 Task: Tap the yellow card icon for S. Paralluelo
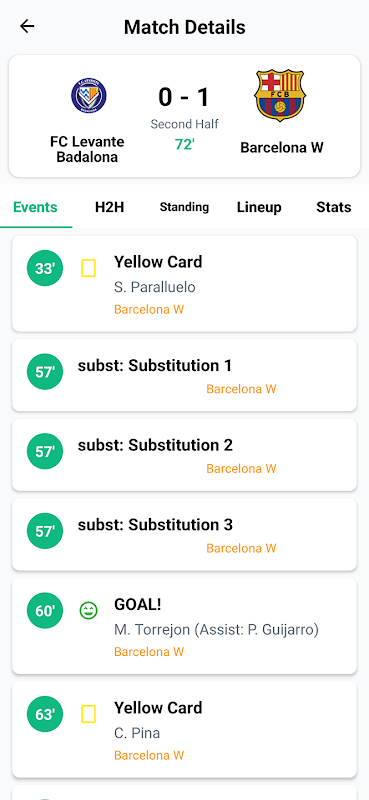(x=88, y=268)
